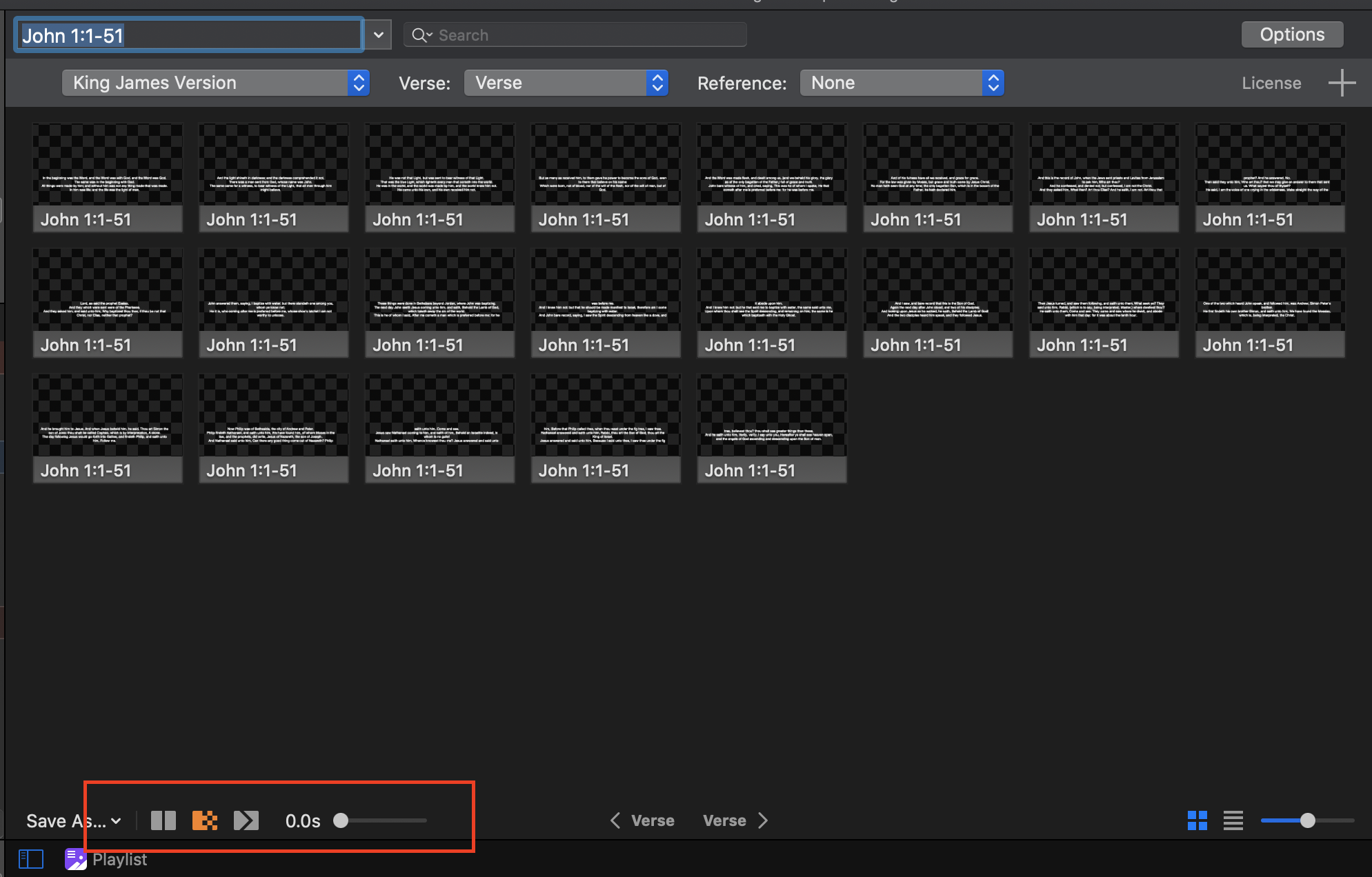
Task: Go to the previous Verse
Action: (642, 820)
